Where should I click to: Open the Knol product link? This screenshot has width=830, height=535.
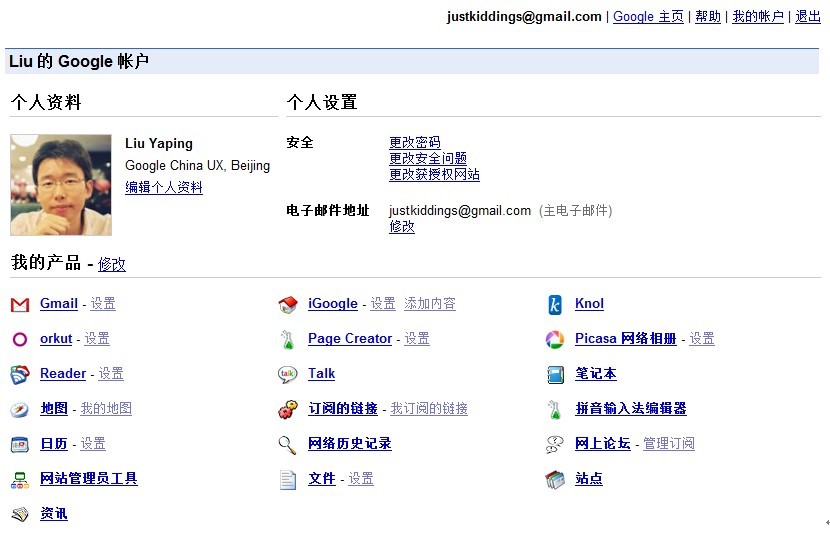589,303
